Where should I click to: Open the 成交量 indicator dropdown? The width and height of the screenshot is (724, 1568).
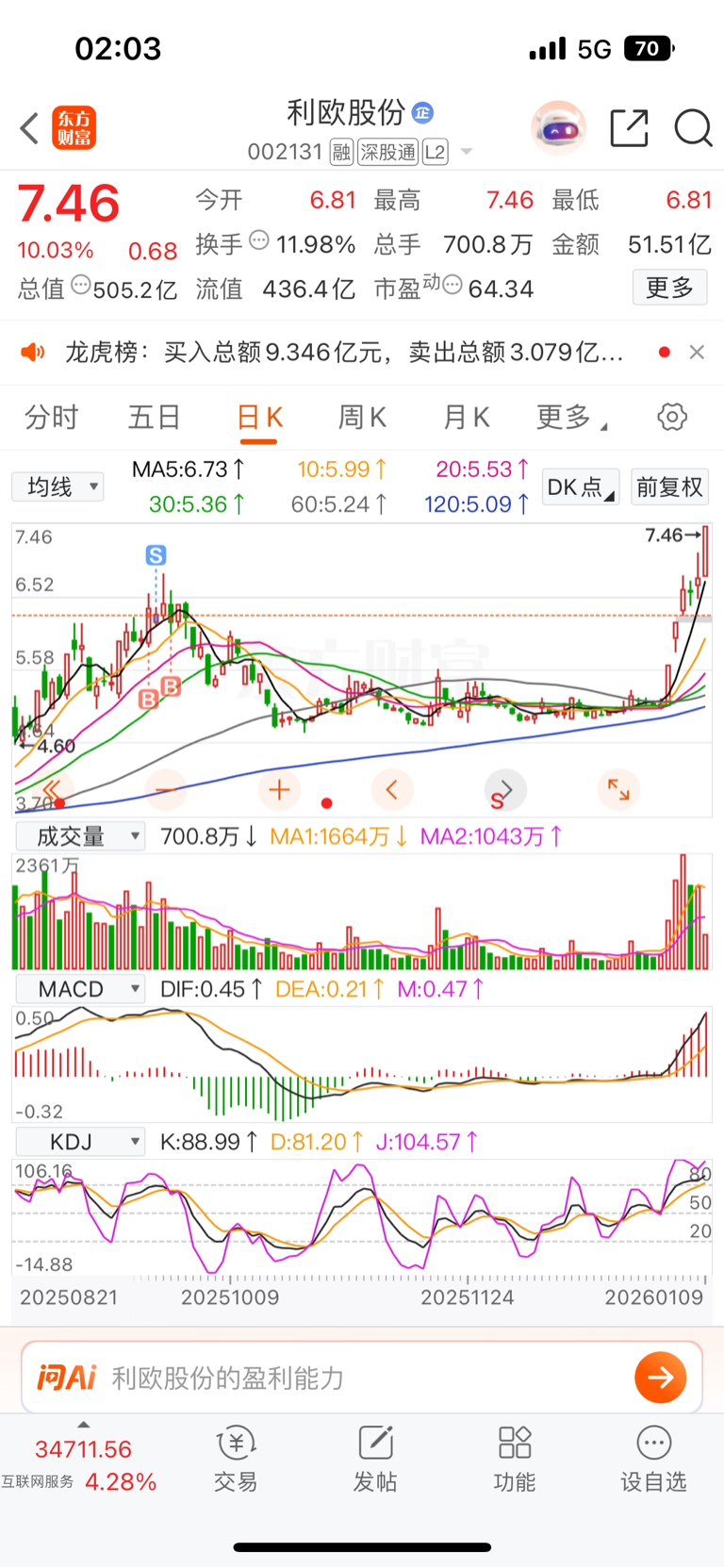(x=80, y=836)
